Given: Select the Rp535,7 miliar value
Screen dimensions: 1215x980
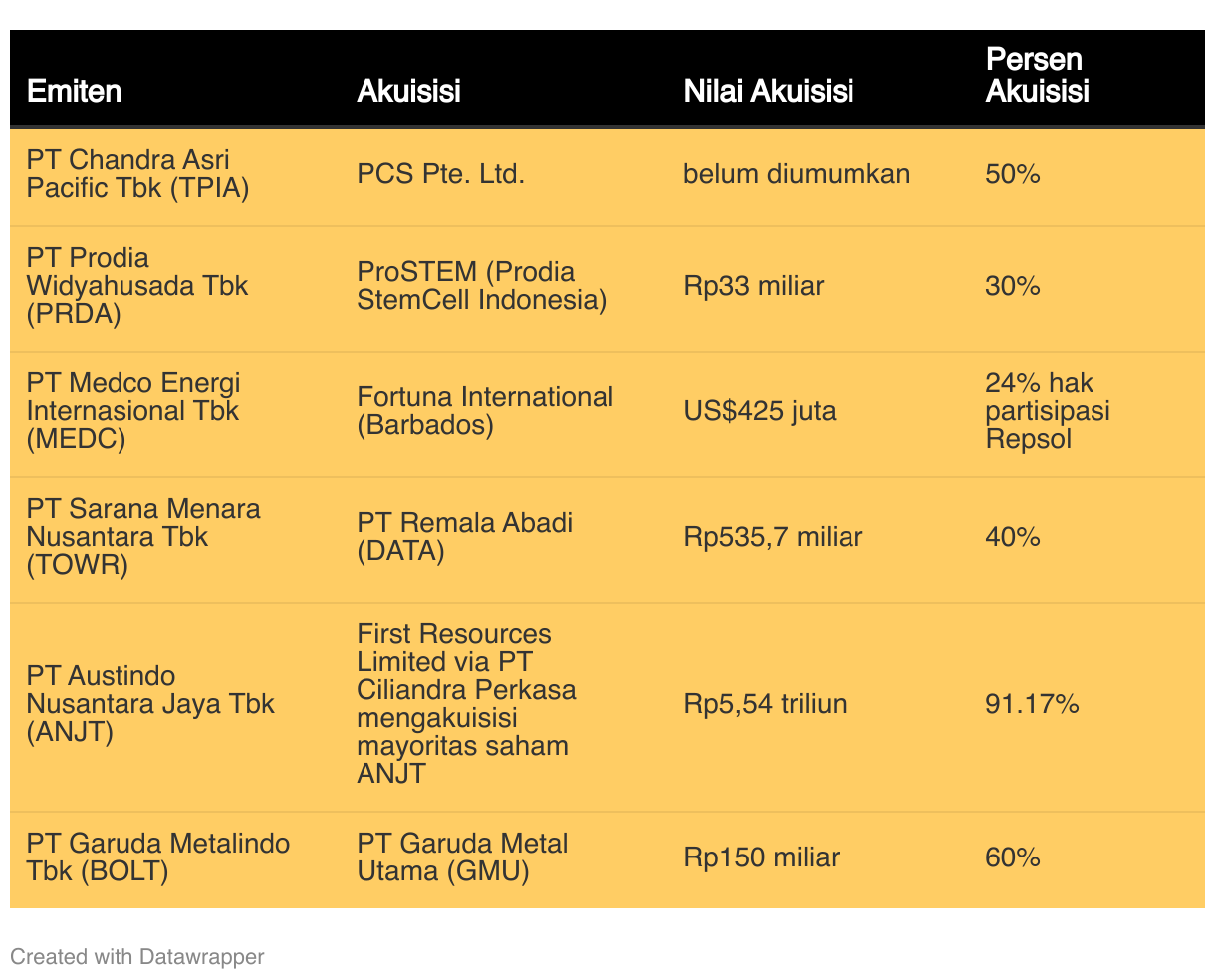Looking at the screenshot, I should [x=773, y=537].
